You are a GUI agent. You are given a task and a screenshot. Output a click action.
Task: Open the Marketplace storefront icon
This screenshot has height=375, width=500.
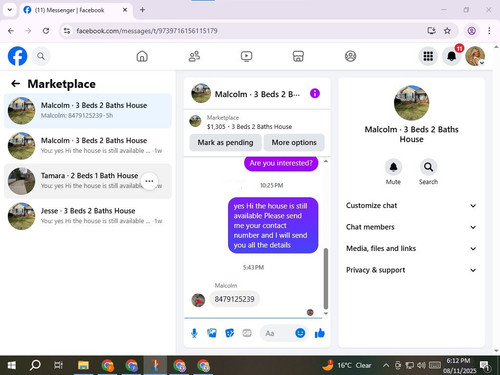pos(298,56)
